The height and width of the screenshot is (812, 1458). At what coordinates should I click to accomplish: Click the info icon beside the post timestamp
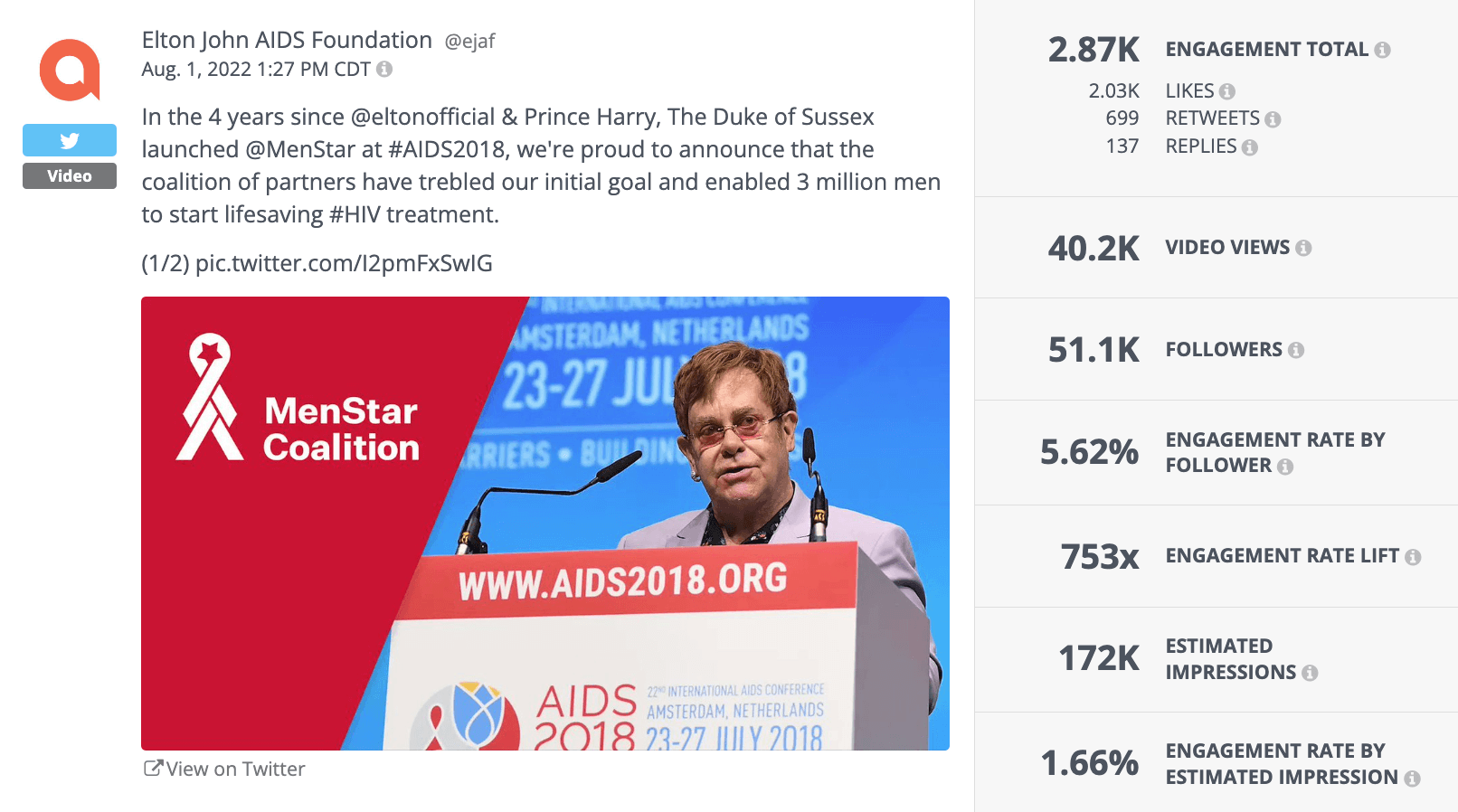coord(384,70)
